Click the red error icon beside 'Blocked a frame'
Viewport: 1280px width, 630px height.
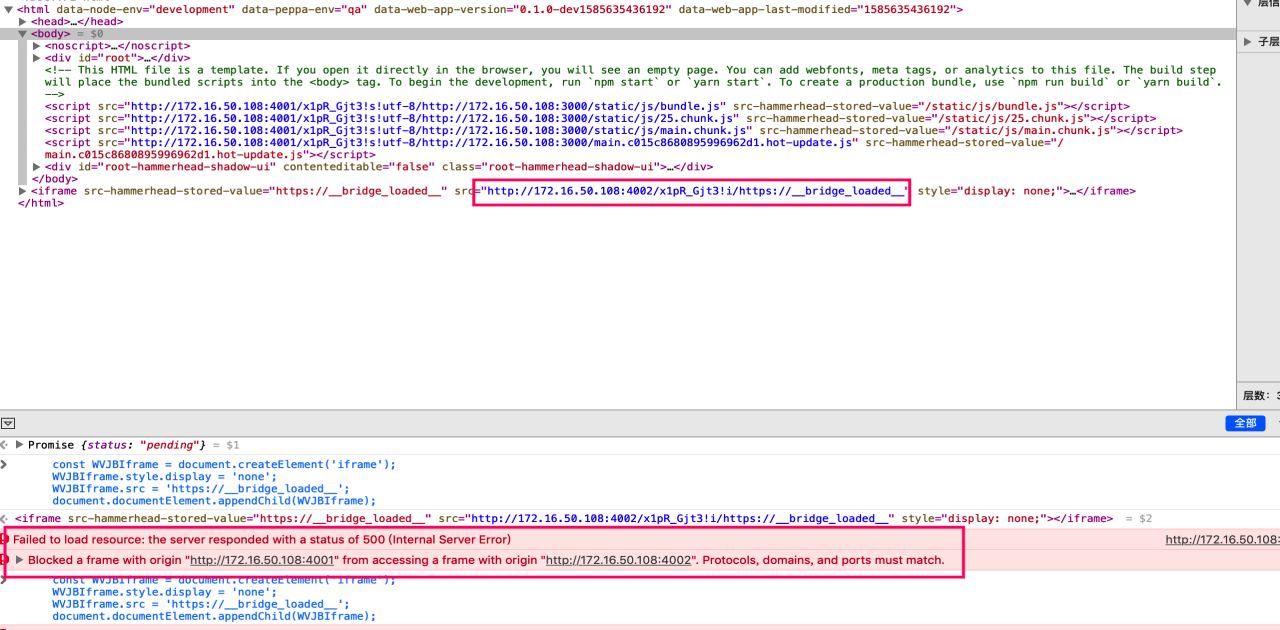click(5, 560)
